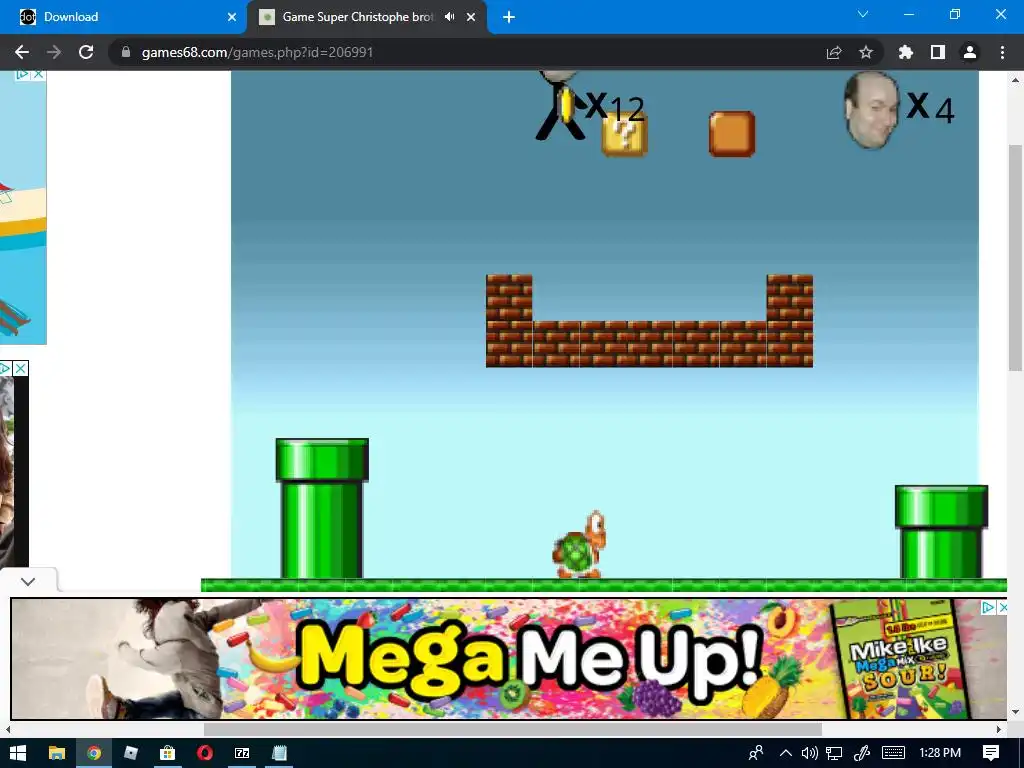This screenshot has width=1024, height=768.
Task: Click the browser forward arrow
Action: coord(54,52)
